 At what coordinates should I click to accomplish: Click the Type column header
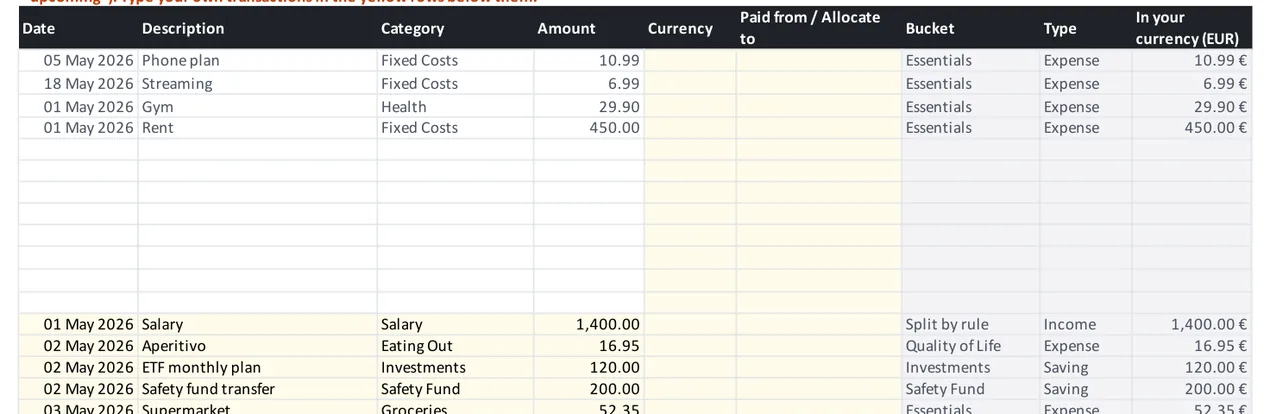click(1085, 28)
